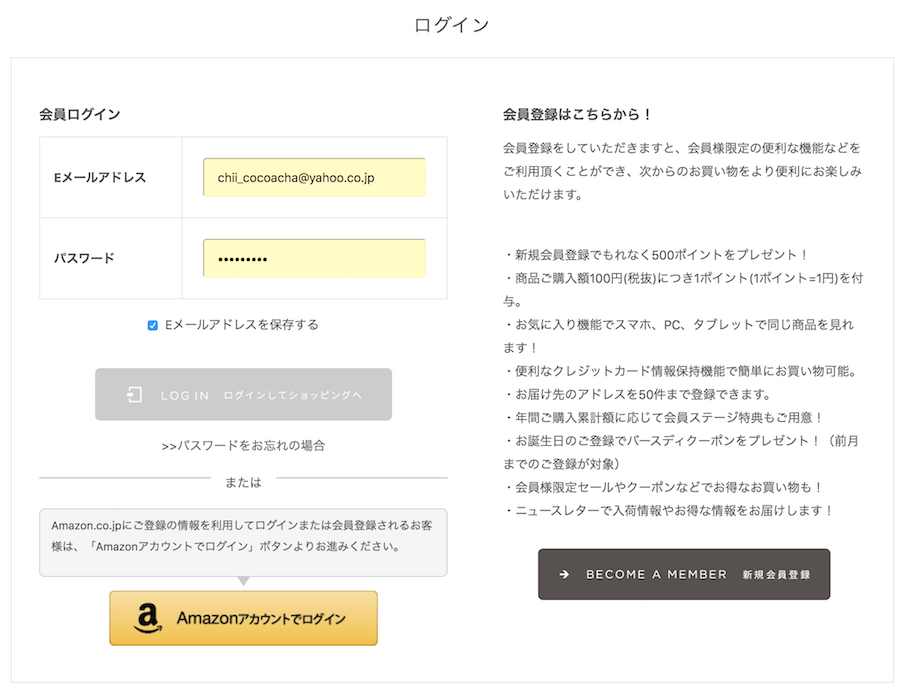
Task: Click the または divider text
Action: pyautogui.click(x=243, y=482)
